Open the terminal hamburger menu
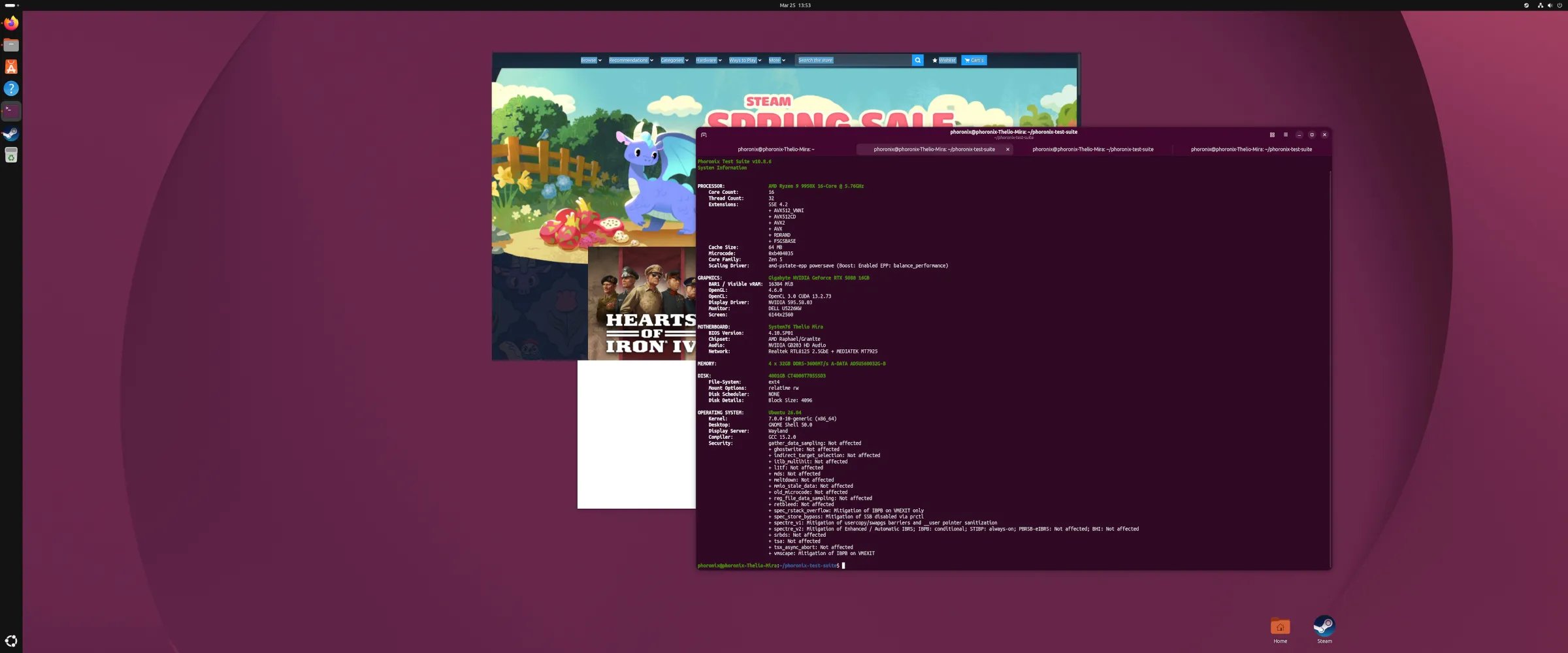 [x=1286, y=135]
